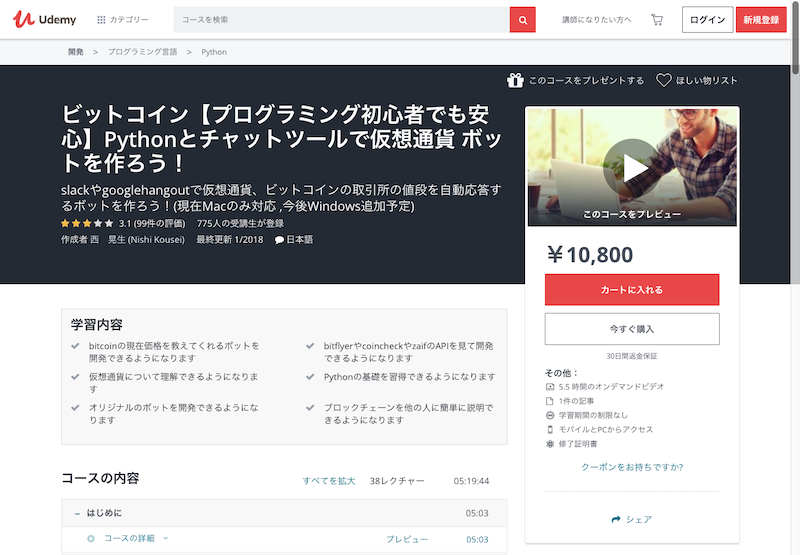Click checkmark beside オリジナルのボット item
800x555 pixels.
[76, 408]
